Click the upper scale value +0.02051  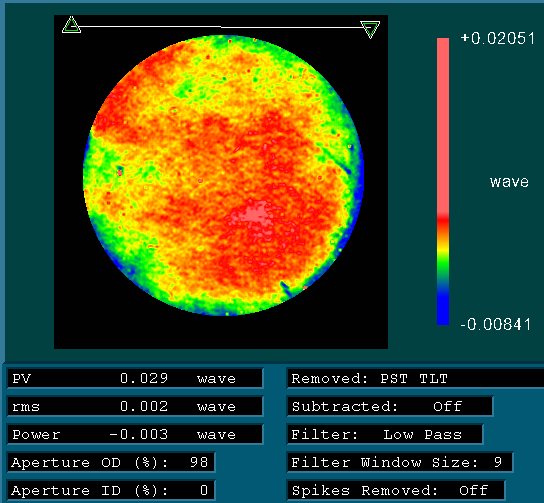(498, 38)
